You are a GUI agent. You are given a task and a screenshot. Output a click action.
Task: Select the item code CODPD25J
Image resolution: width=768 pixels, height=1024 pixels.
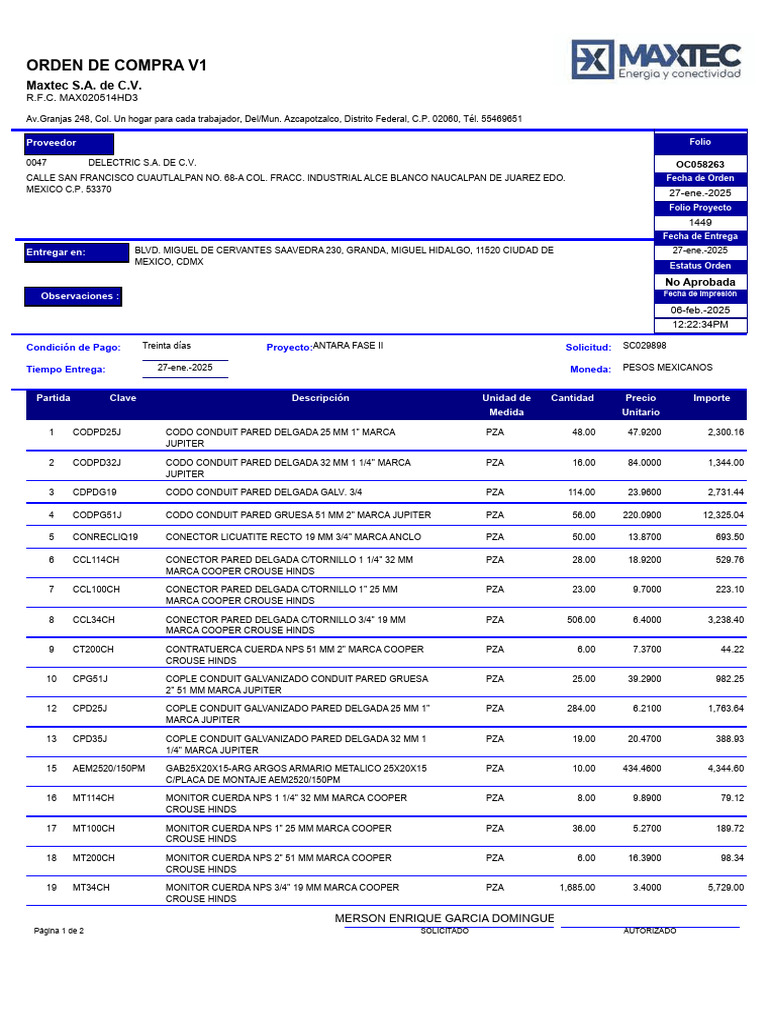97,432
